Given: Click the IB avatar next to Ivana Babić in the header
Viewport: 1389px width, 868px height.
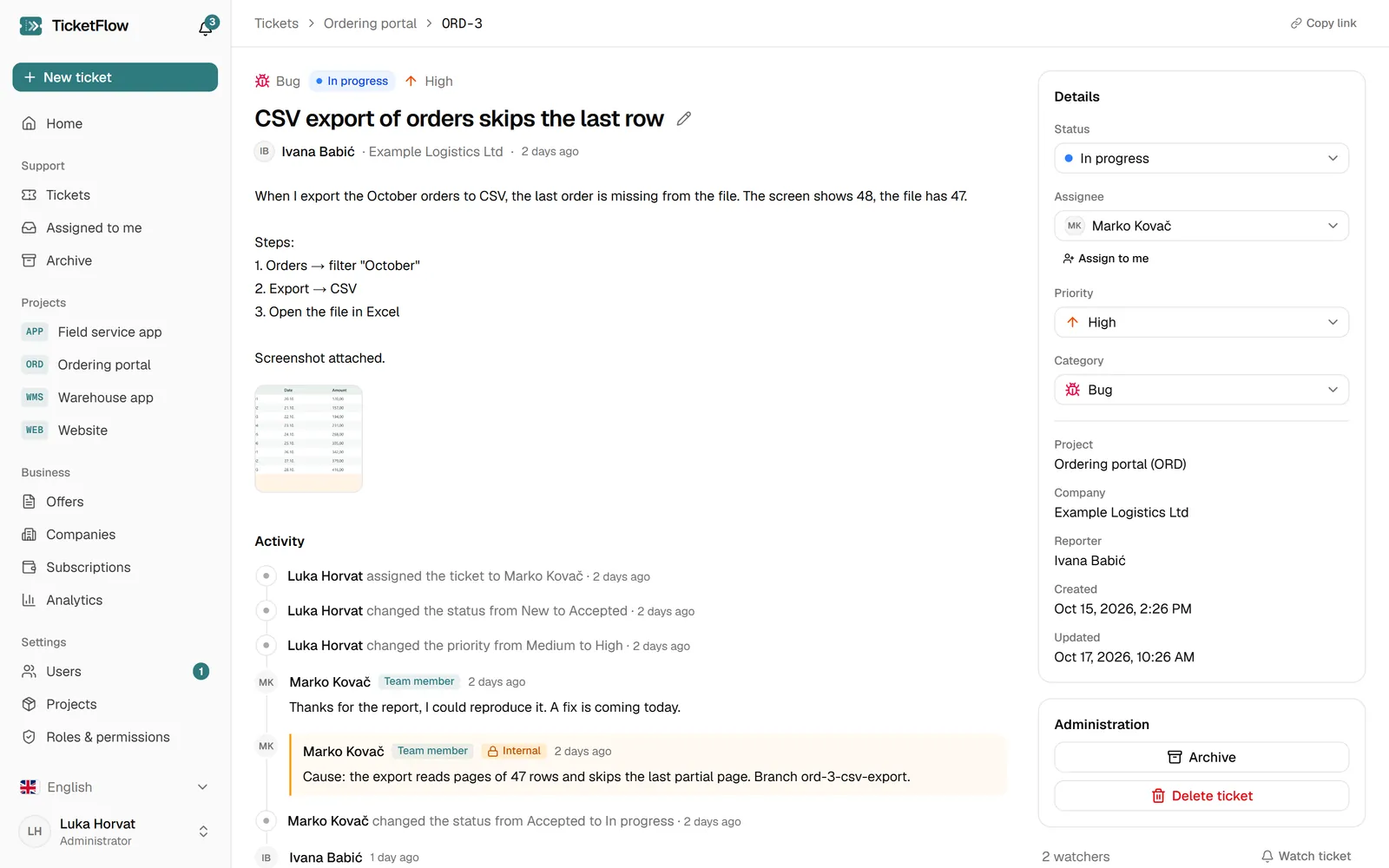Looking at the screenshot, I should pyautogui.click(x=265, y=152).
